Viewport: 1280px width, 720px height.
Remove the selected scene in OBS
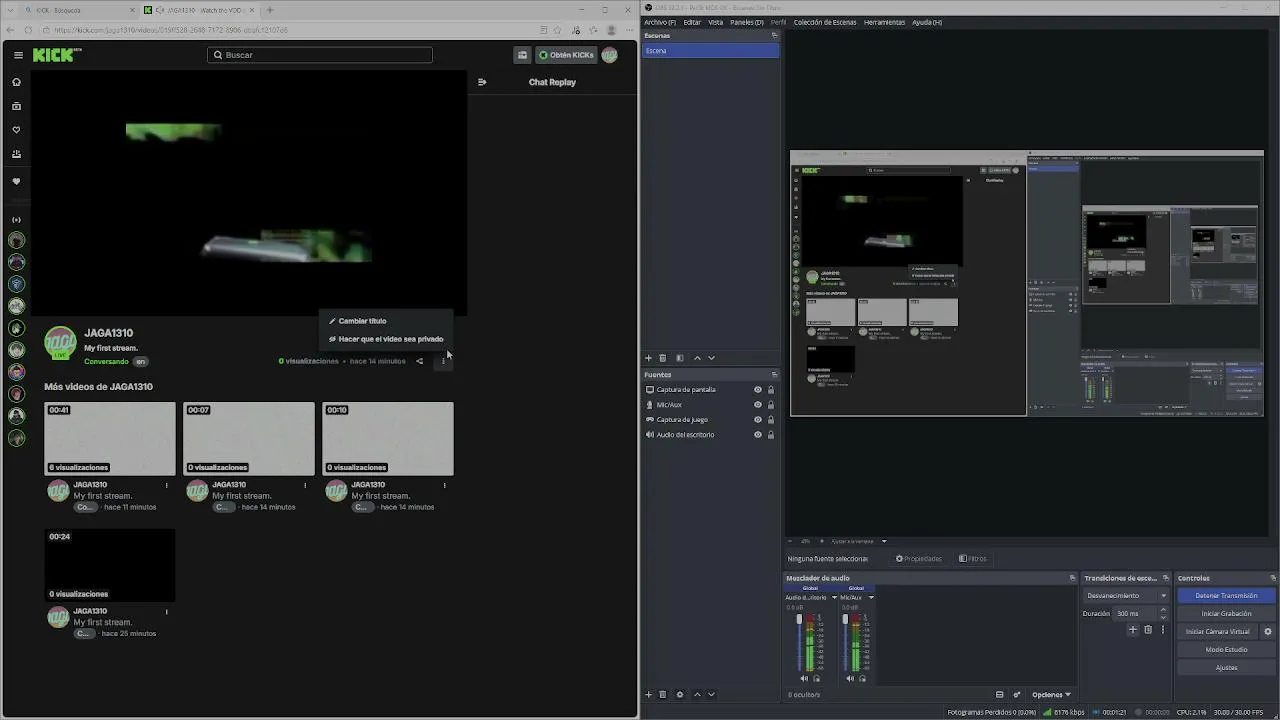(x=662, y=358)
